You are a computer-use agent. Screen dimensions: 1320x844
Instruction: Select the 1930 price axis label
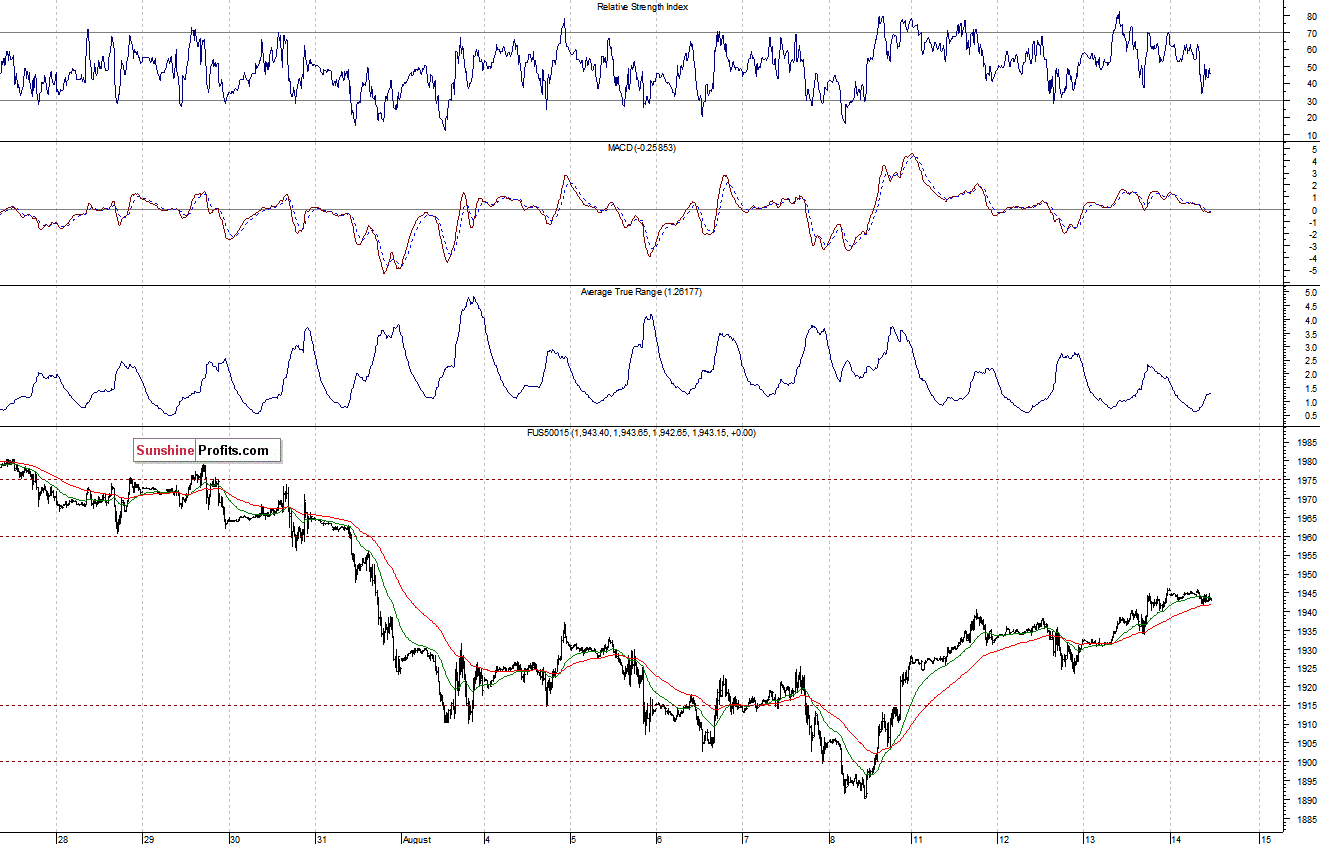(x=1307, y=650)
